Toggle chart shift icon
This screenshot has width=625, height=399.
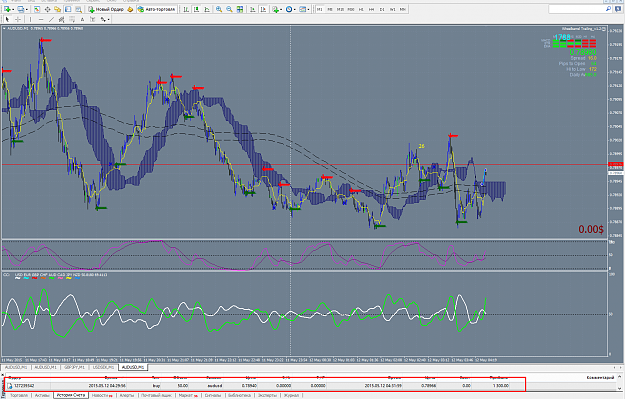tap(263, 9)
